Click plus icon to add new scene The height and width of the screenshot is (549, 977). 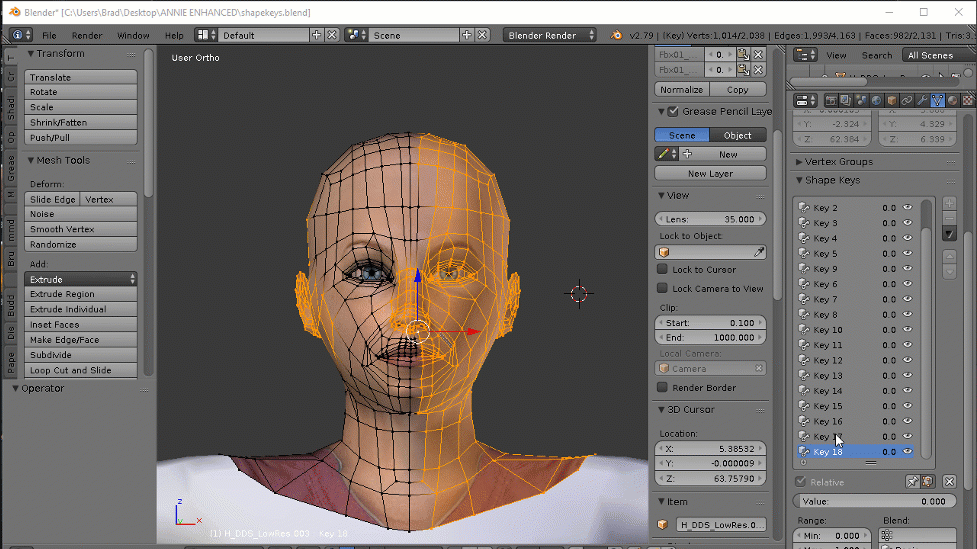click(x=466, y=35)
